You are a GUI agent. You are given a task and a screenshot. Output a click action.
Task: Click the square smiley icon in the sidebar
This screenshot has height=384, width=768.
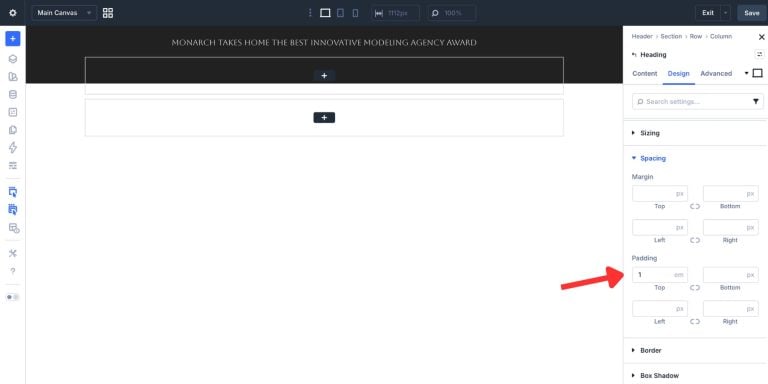point(13,112)
